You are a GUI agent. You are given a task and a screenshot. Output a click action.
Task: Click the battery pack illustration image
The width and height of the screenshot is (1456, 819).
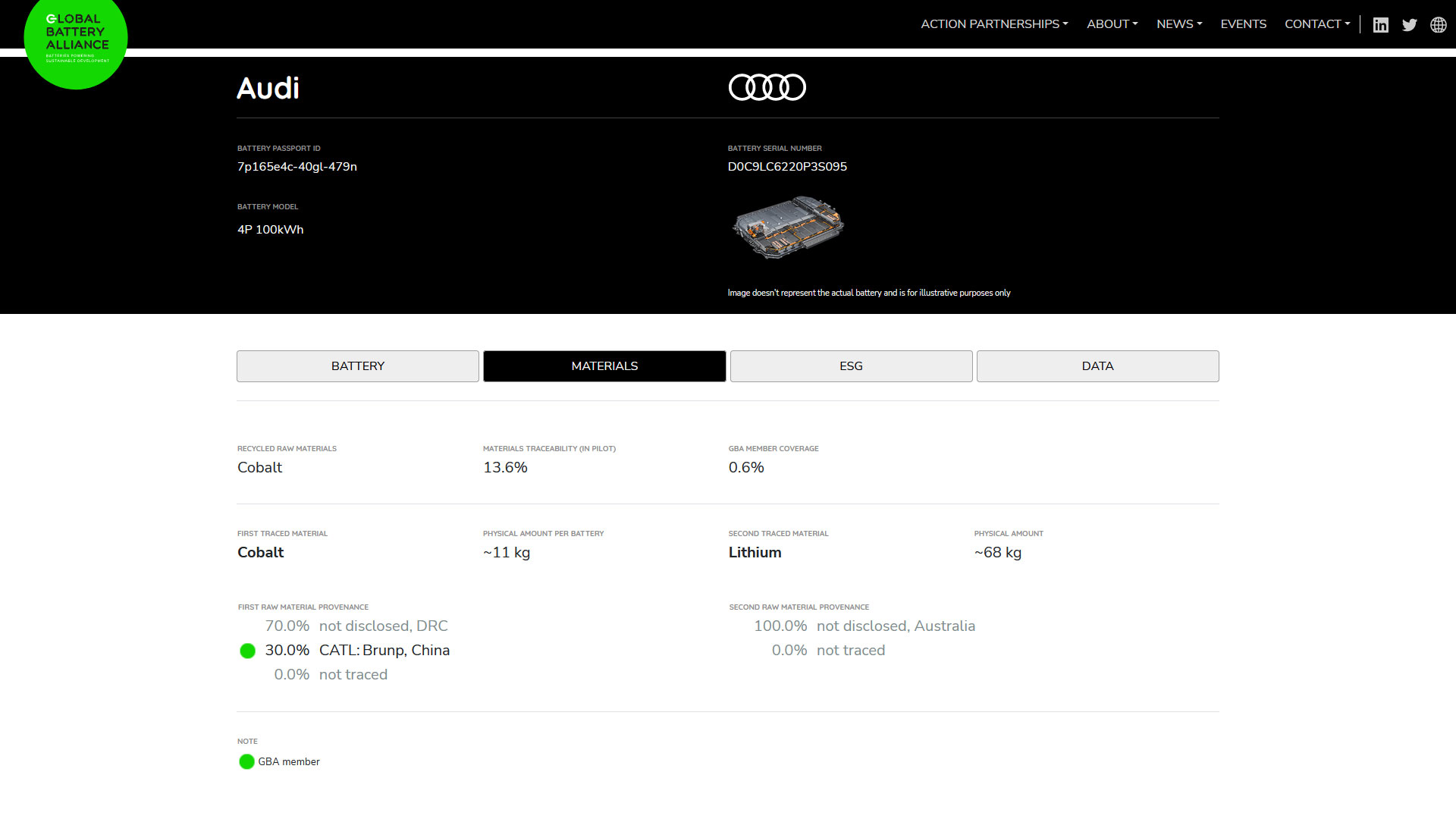(x=788, y=227)
